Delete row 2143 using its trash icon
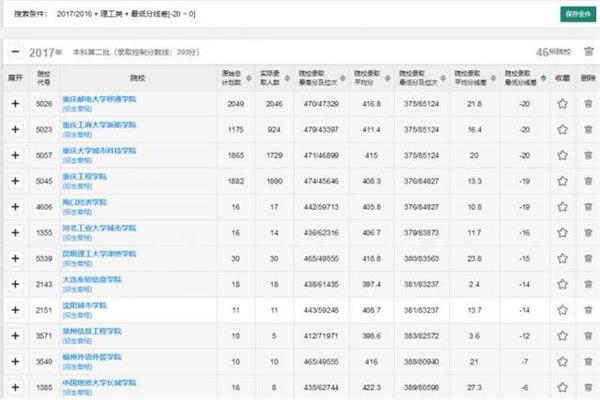600x400 pixels. 588,284
